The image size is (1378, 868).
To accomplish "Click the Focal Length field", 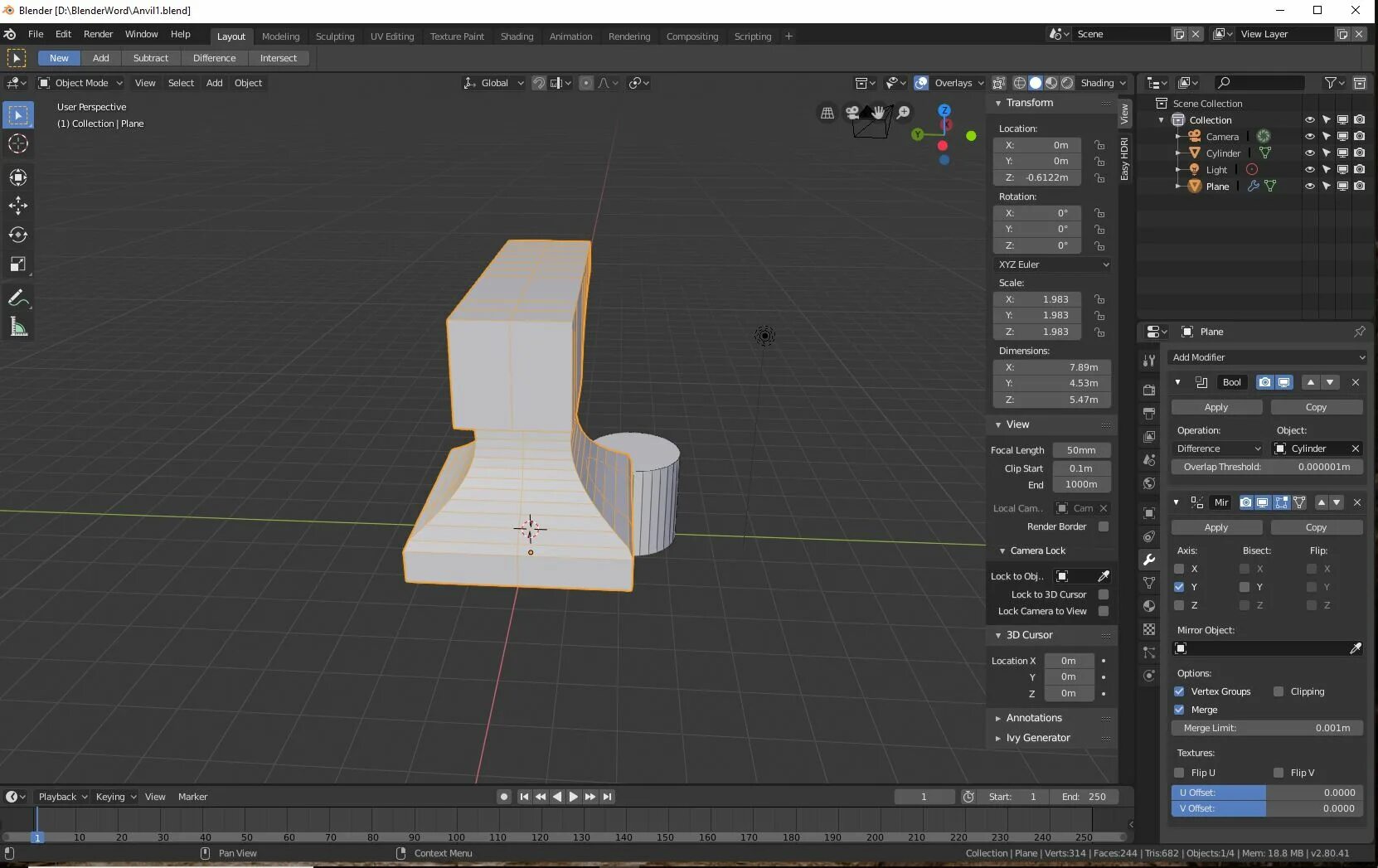I will (1080, 450).
